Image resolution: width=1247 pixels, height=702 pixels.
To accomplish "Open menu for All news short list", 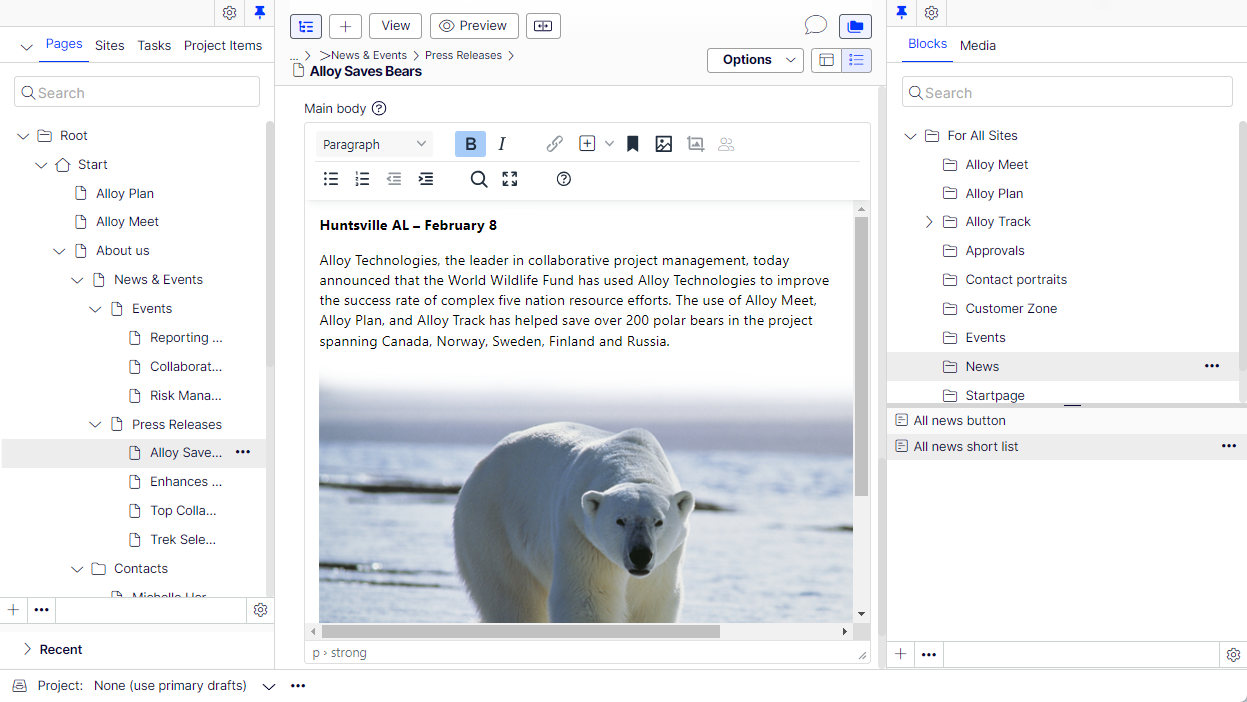I will click(1229, 447).
